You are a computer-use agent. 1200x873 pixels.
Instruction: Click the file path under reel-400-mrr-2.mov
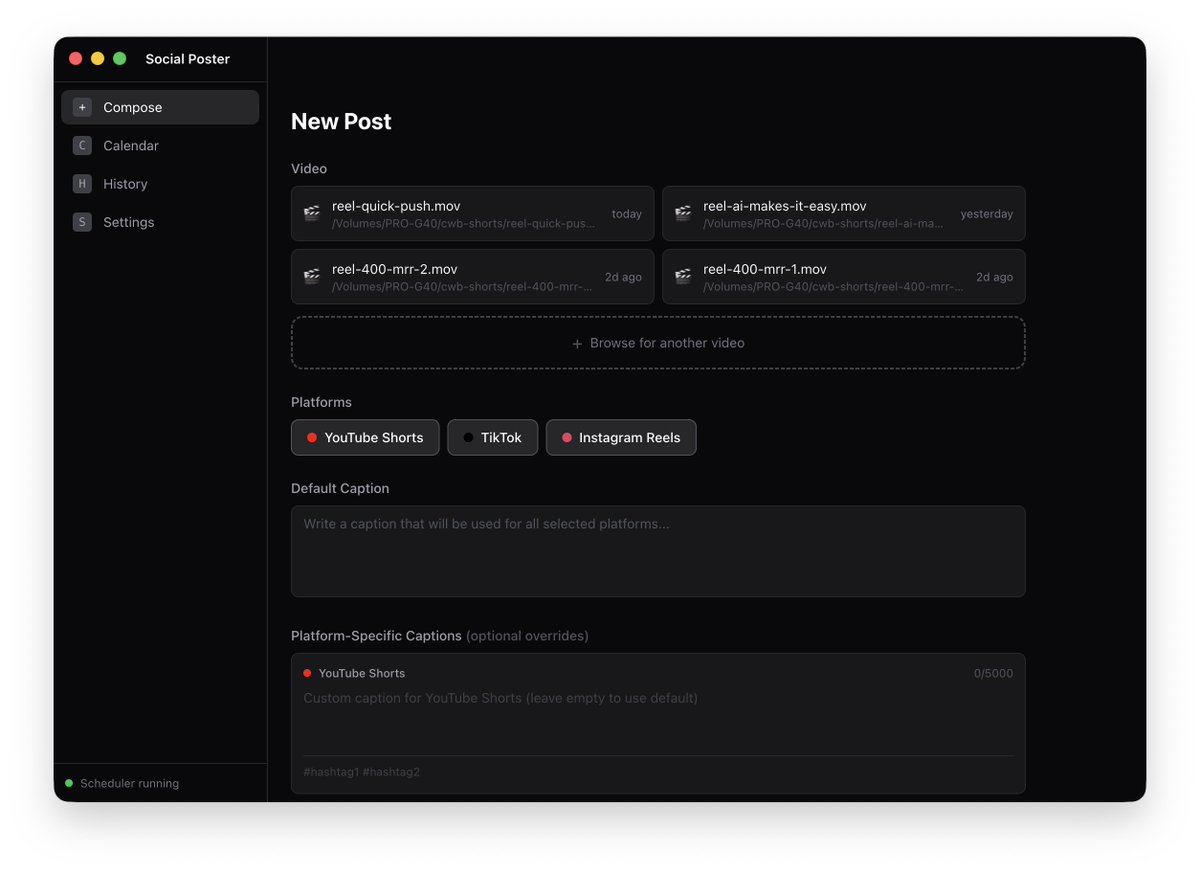(x=462, y=287)
